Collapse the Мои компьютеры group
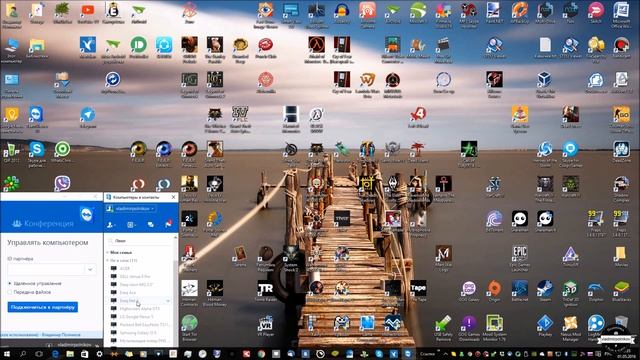The width and height of the screenshot is (640, 360). [x=108, y=253]
